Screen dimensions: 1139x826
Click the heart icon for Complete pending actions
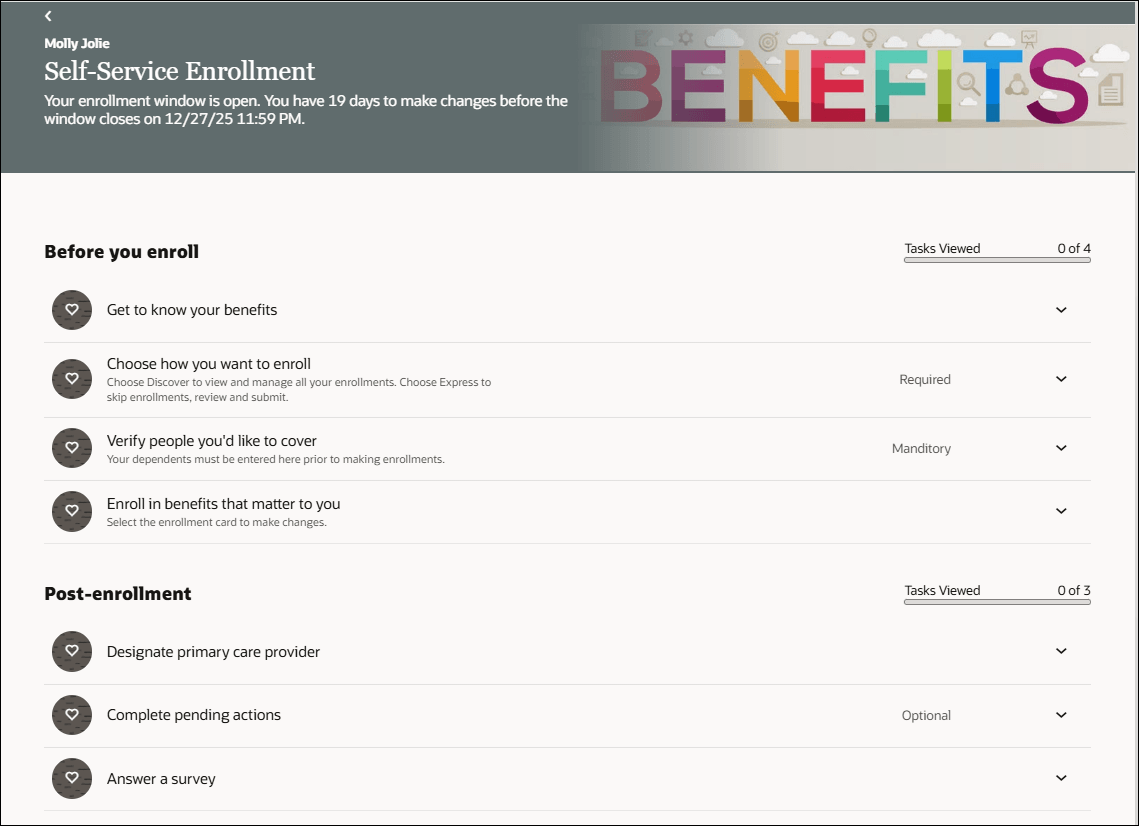[71, 715]
